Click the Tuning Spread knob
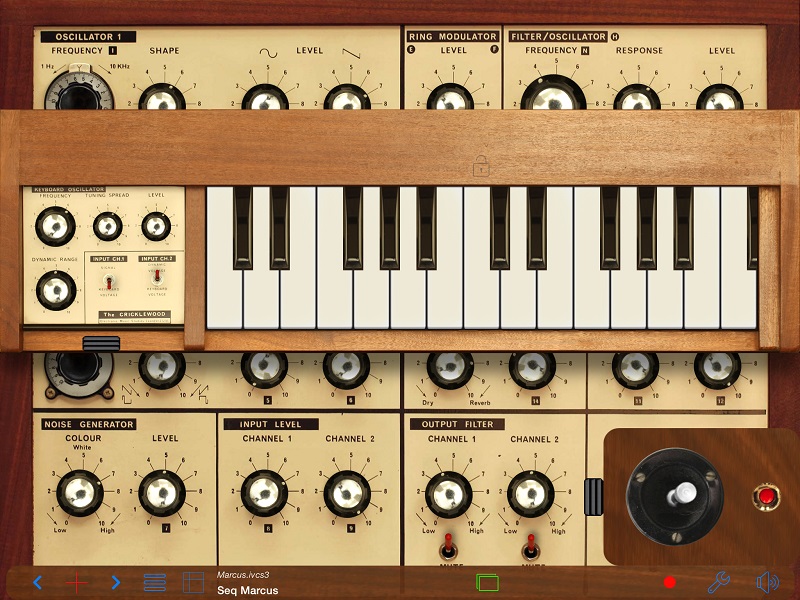Screen dimensions: 800x600 [108, 226]
